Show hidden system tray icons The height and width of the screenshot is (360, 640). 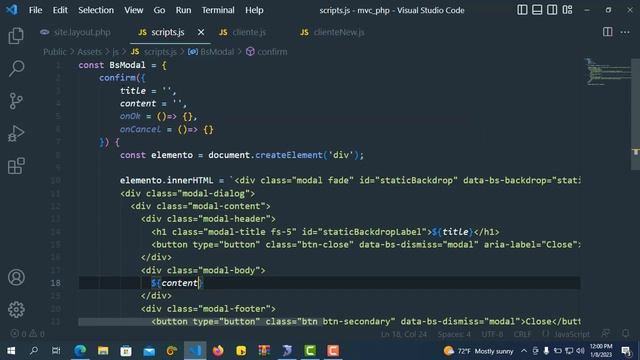pos(524,351)
